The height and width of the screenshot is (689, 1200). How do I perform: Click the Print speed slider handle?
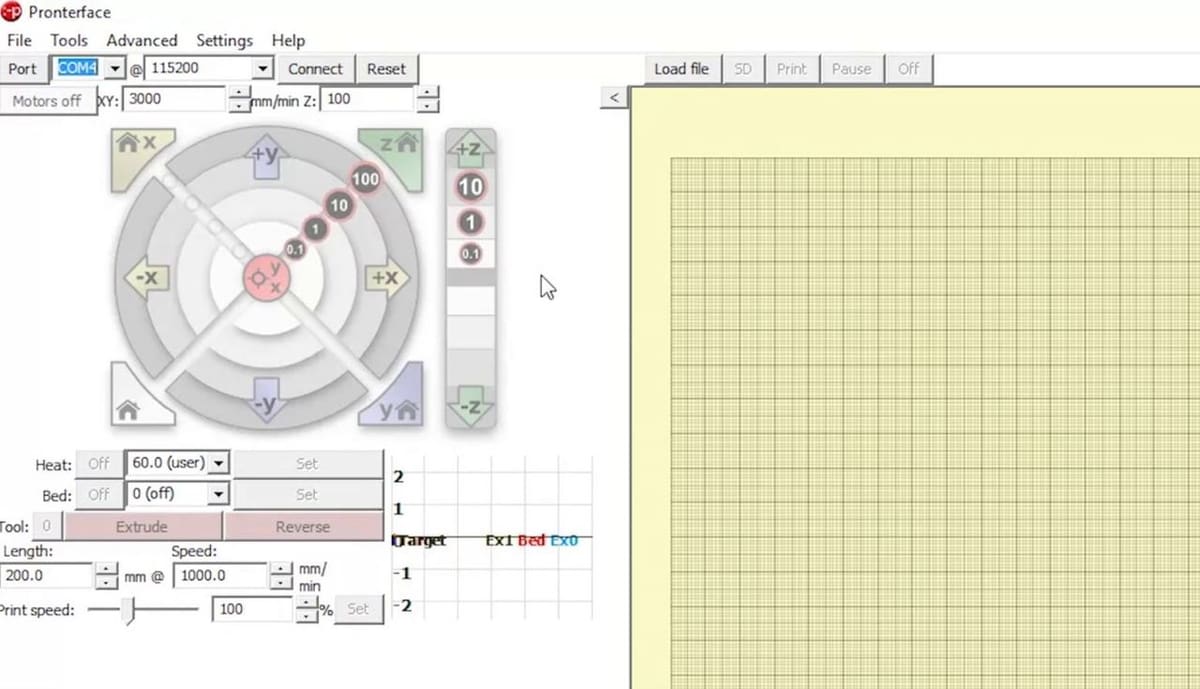[x=128, y=609]
